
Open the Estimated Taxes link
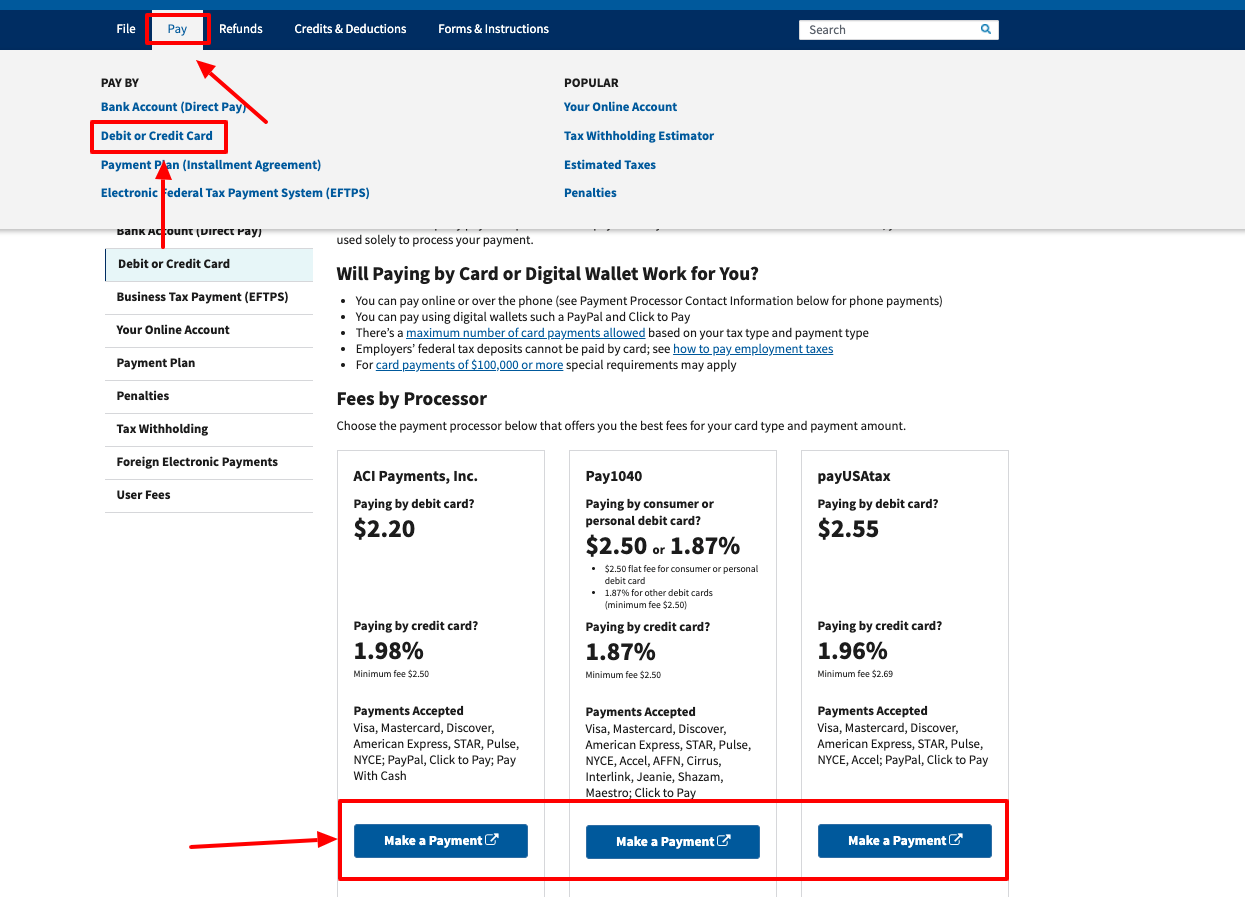[x=610, y=164]
